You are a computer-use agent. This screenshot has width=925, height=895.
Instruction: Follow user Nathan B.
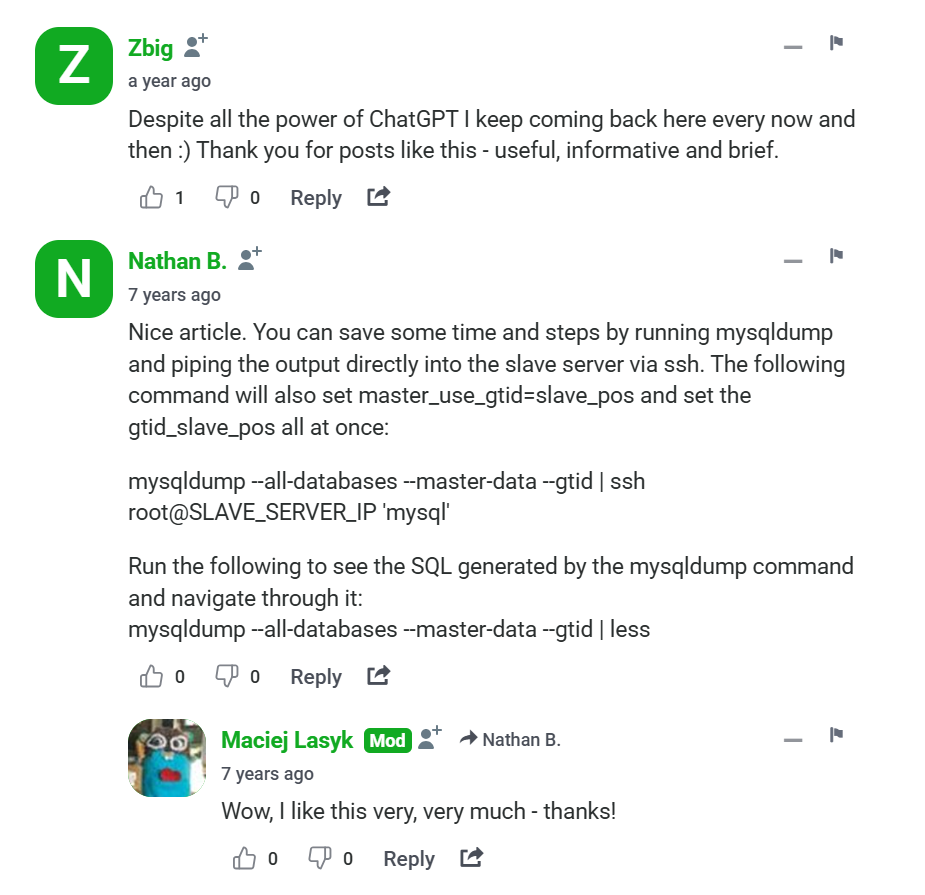tap(250, 260)
